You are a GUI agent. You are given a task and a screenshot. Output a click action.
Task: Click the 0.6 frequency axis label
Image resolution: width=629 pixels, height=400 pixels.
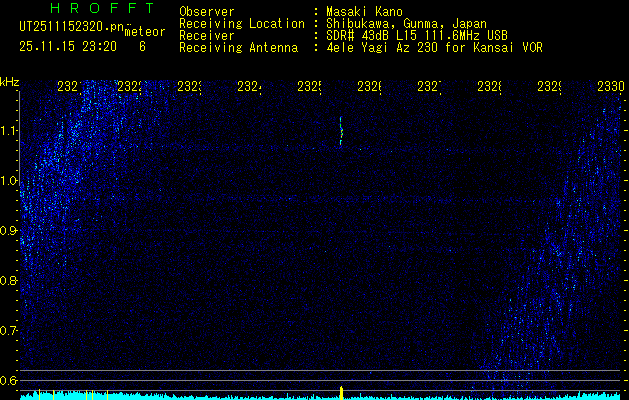[9, 380]
